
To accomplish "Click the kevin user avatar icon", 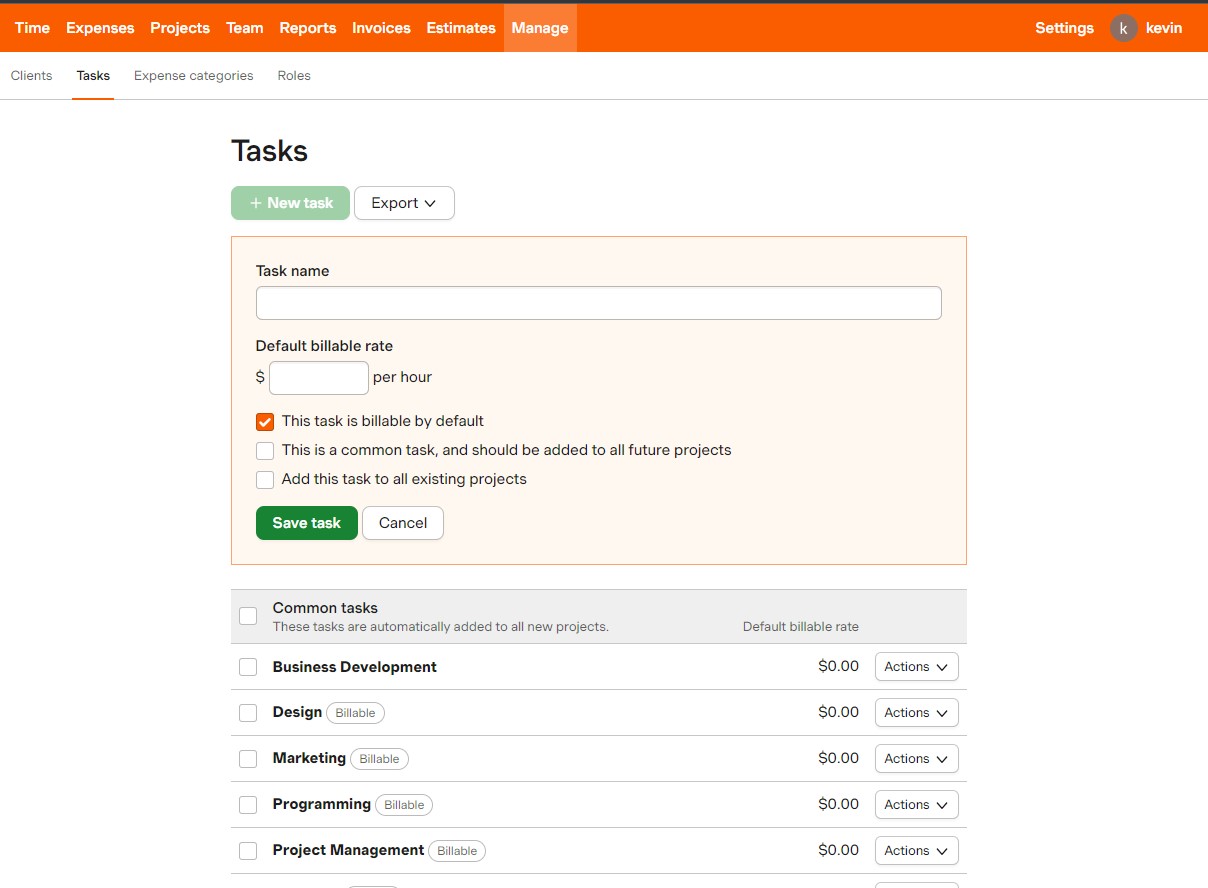I will [x=1123, y=28].
